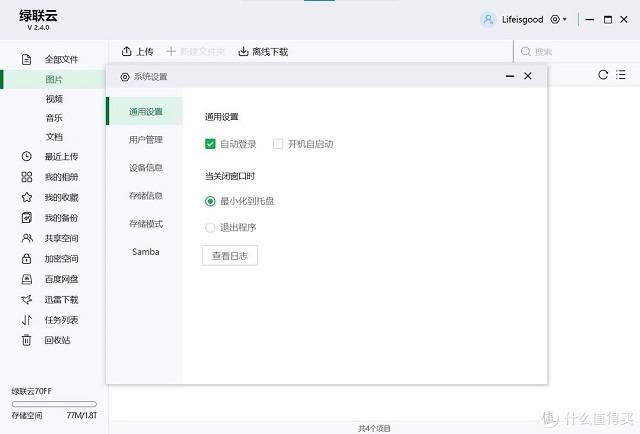This screenshot has height=434, width=640.
Task: Click the 搜索 search field
Action: (576, 51)
